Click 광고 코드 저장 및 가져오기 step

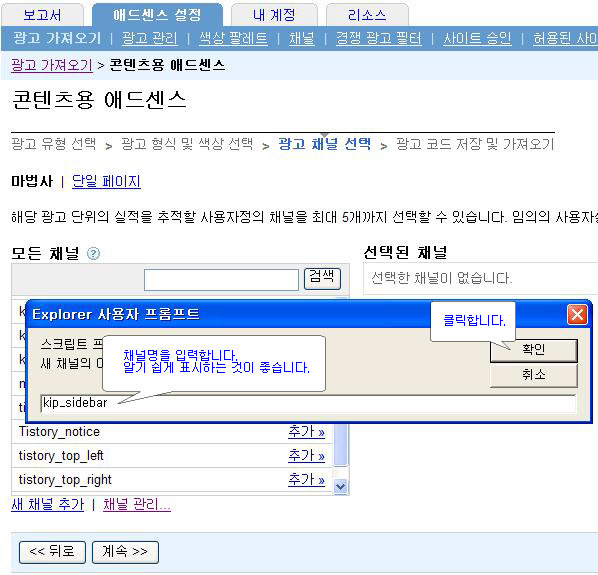click(475, 144)
